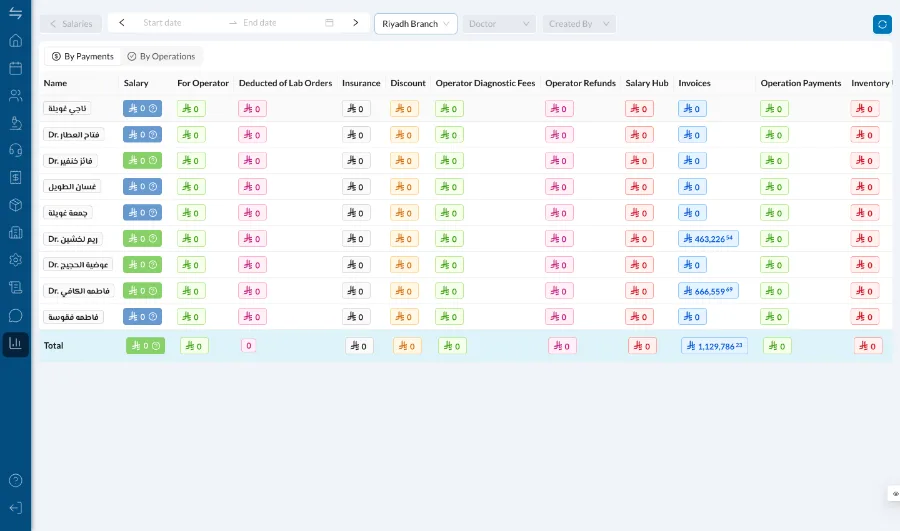Open the bar chart Reports icon in the sidebar

click(x=15, y=343)
